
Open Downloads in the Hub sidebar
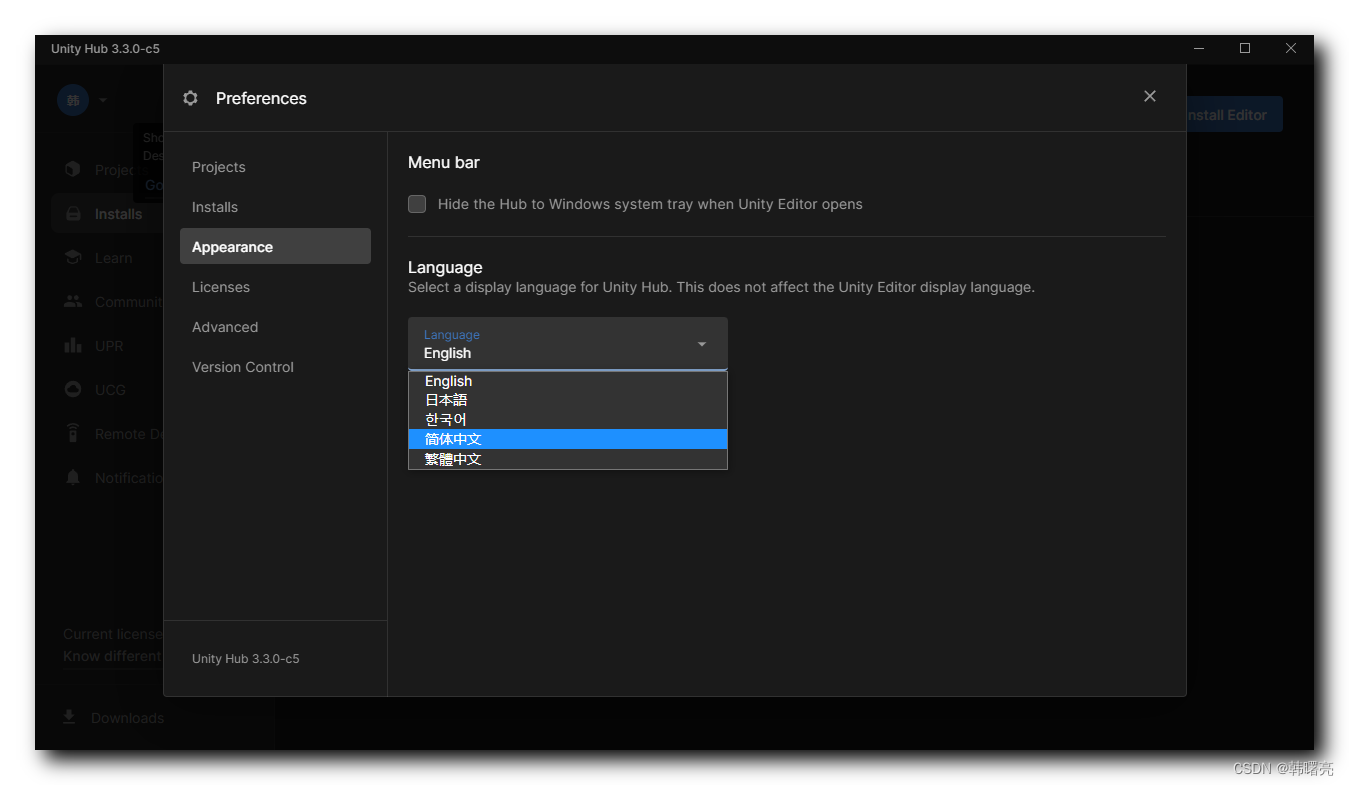point(127,718)
